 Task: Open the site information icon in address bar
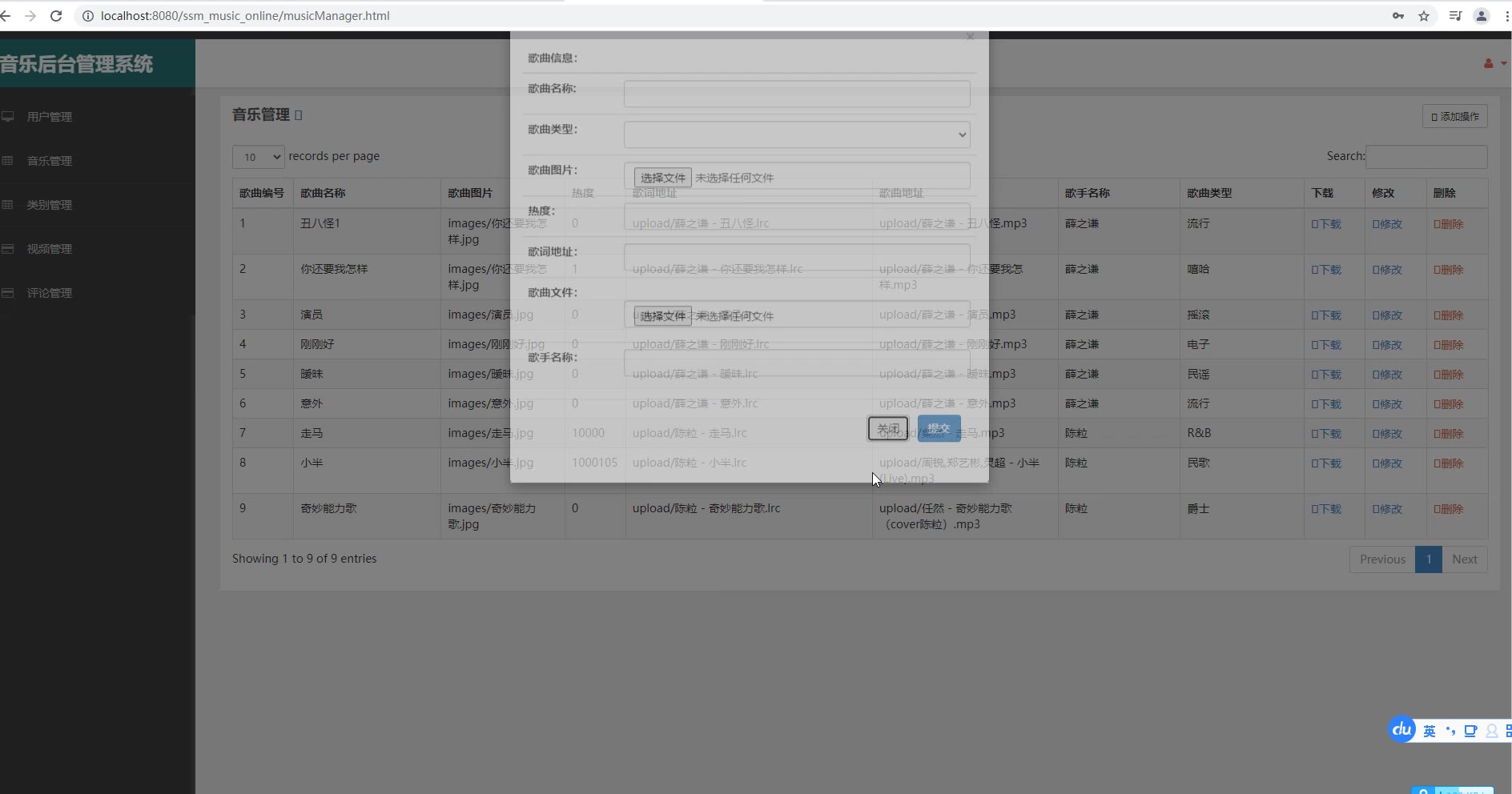tap(88, 16)
